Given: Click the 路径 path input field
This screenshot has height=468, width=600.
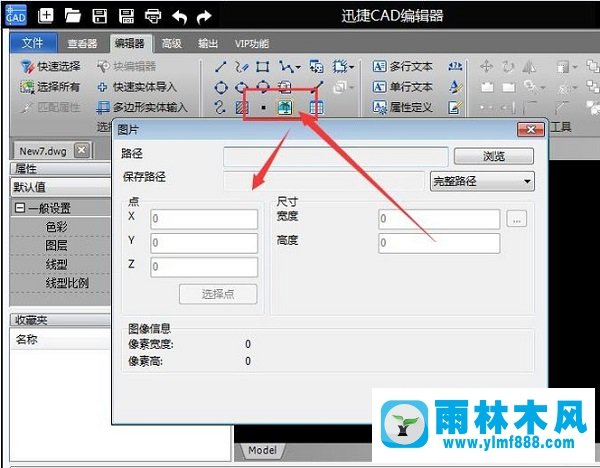Looking at the screenshot, I should tap(336, 157).
